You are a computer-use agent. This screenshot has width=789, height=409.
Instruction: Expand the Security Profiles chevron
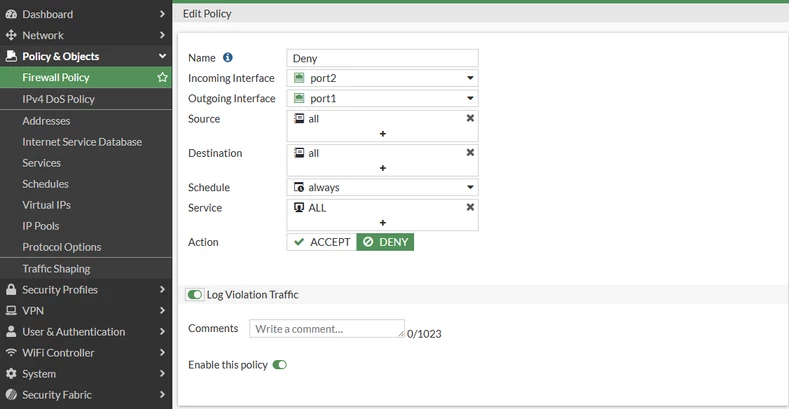(162, 289)
